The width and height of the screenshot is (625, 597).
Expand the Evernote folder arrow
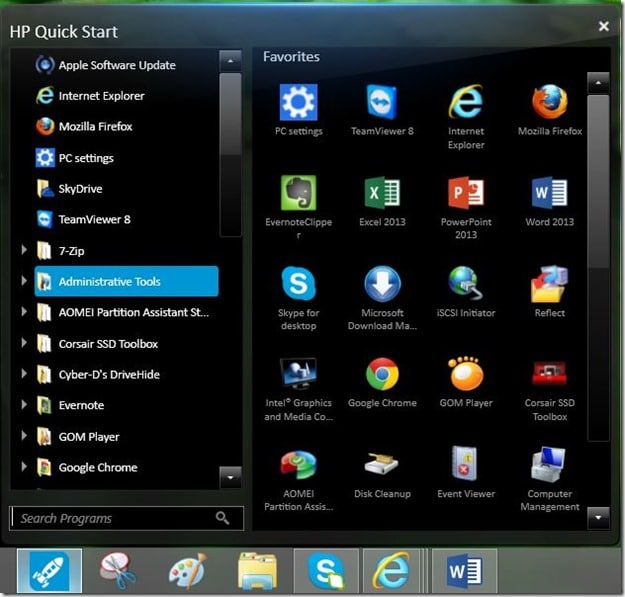point(24,404)
